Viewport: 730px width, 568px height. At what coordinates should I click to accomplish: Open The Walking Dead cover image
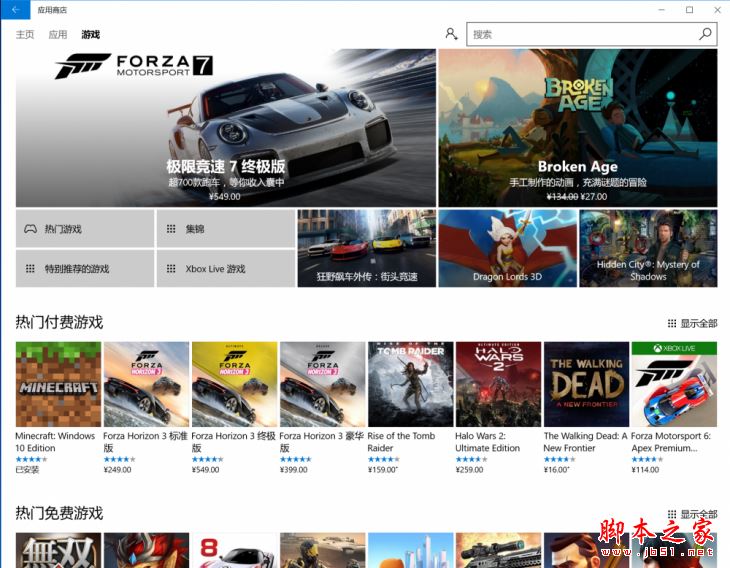pos(586,384)
